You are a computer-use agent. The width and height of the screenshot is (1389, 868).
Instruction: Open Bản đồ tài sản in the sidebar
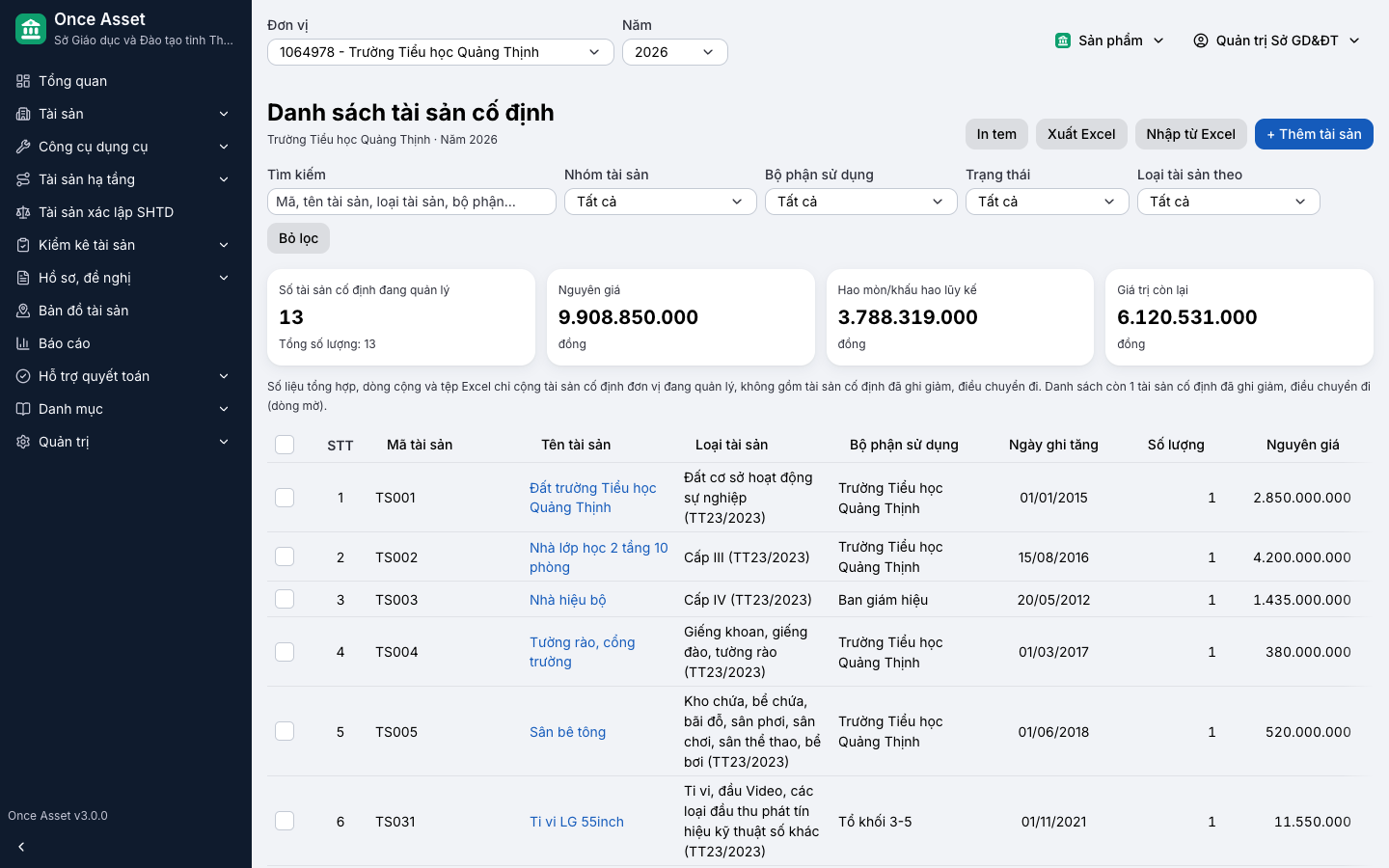pyautogui.click(x=125, y=311)
